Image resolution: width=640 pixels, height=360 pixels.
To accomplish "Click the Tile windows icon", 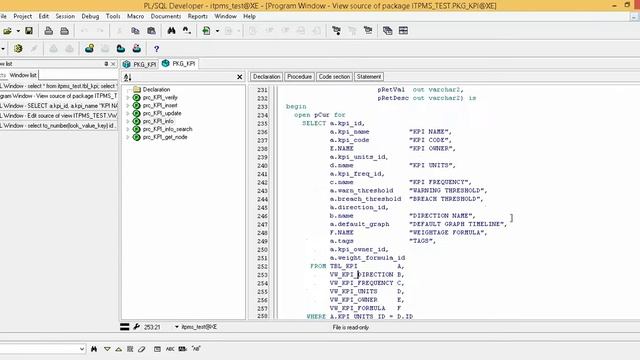I will point(403,31).
